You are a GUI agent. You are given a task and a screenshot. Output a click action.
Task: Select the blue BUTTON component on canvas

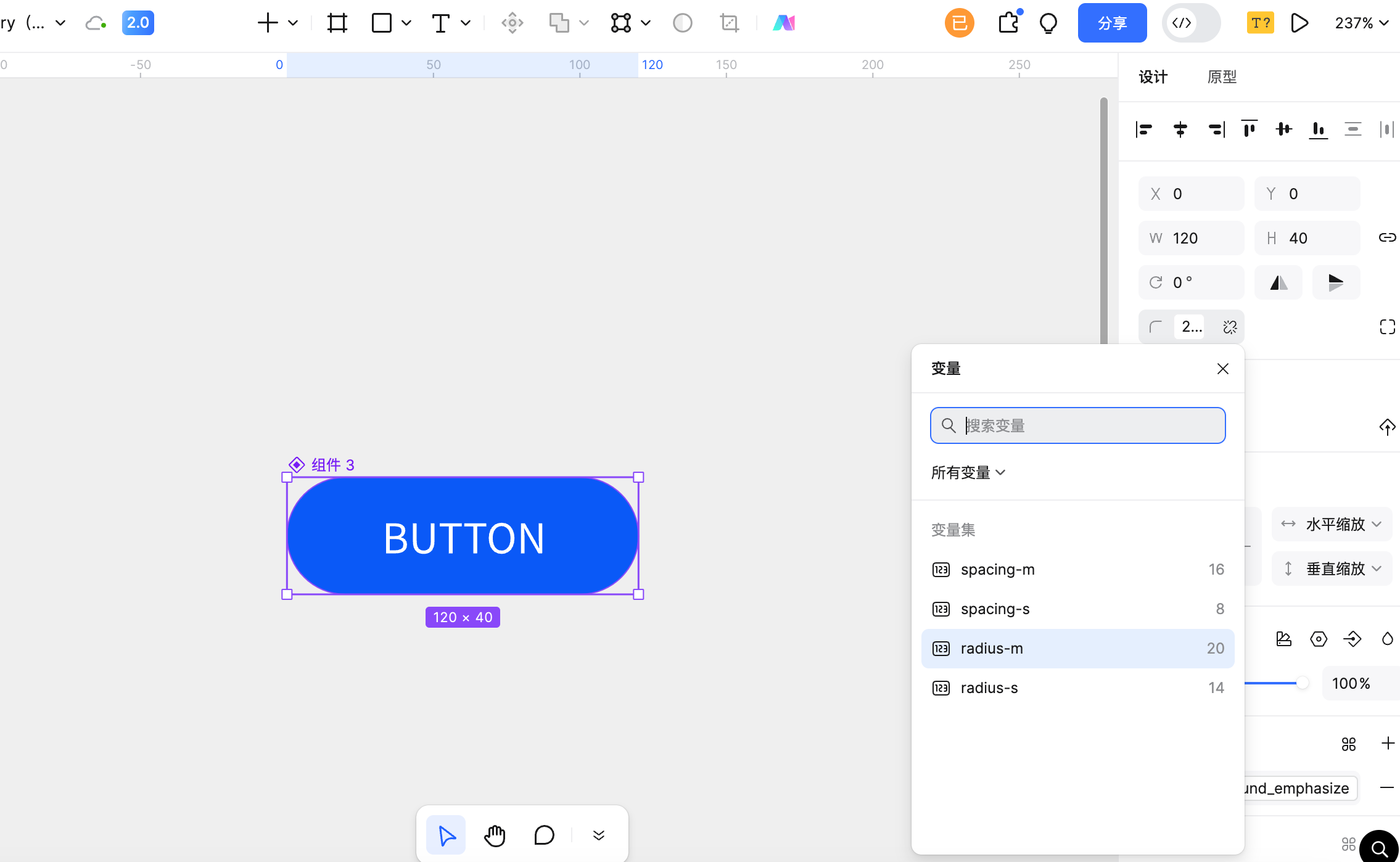(x=463, y=536)
